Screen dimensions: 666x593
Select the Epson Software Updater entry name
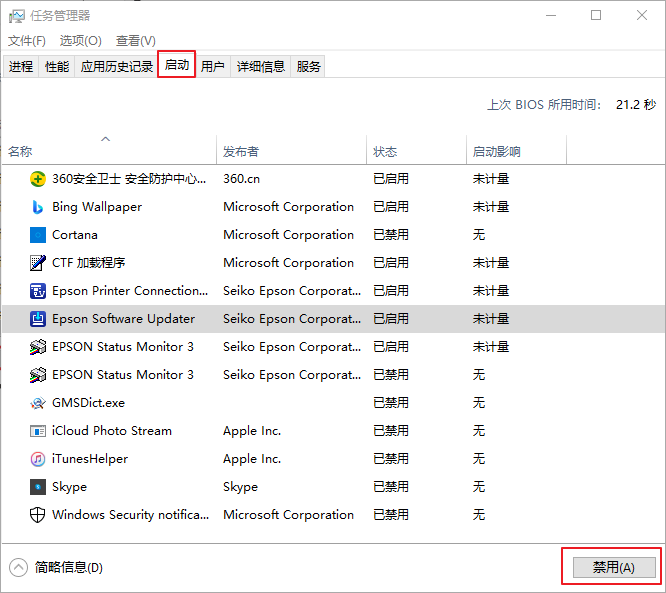click(124, 319)
